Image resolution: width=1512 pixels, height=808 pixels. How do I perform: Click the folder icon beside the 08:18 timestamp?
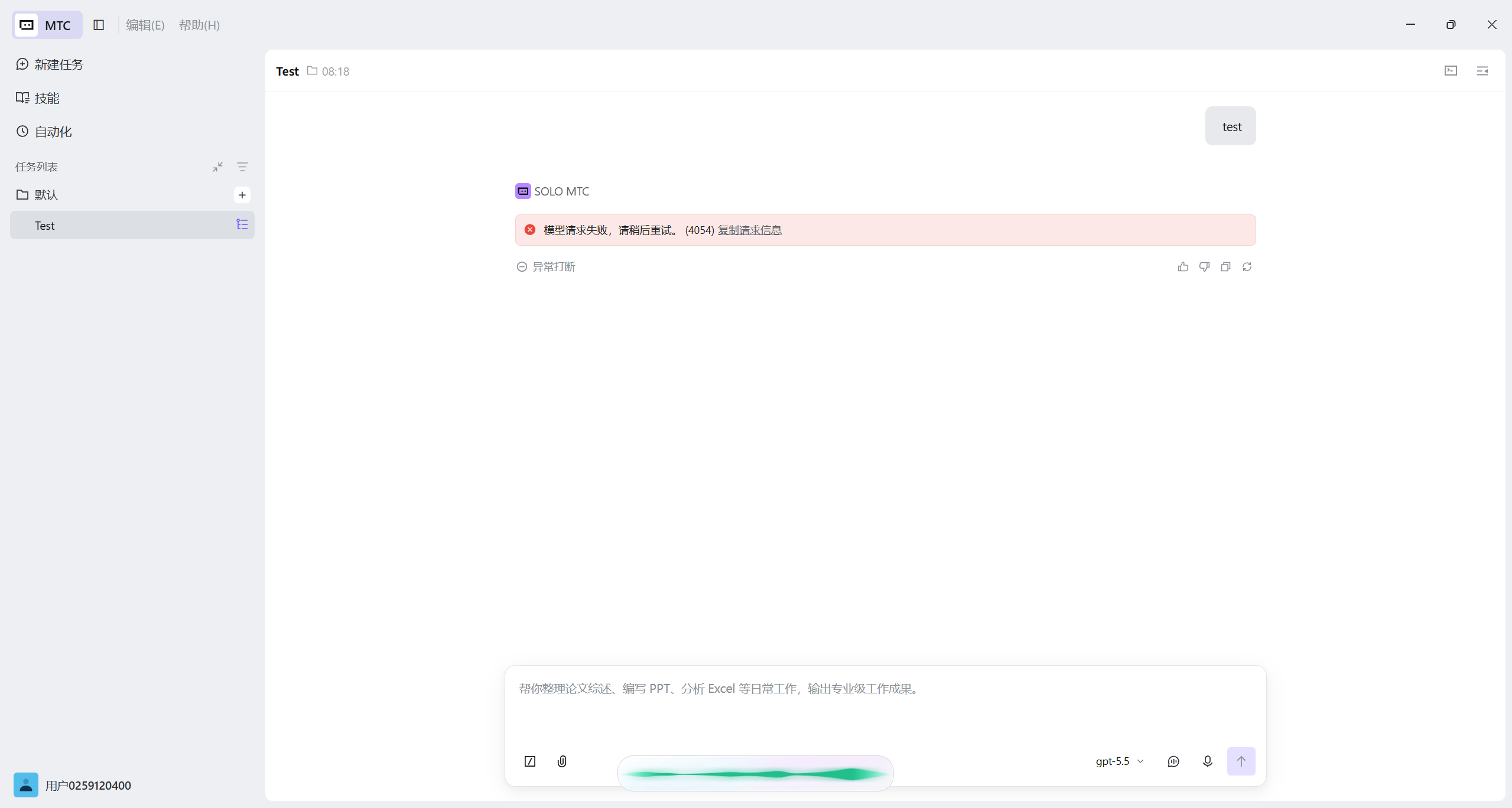[312, 71]
